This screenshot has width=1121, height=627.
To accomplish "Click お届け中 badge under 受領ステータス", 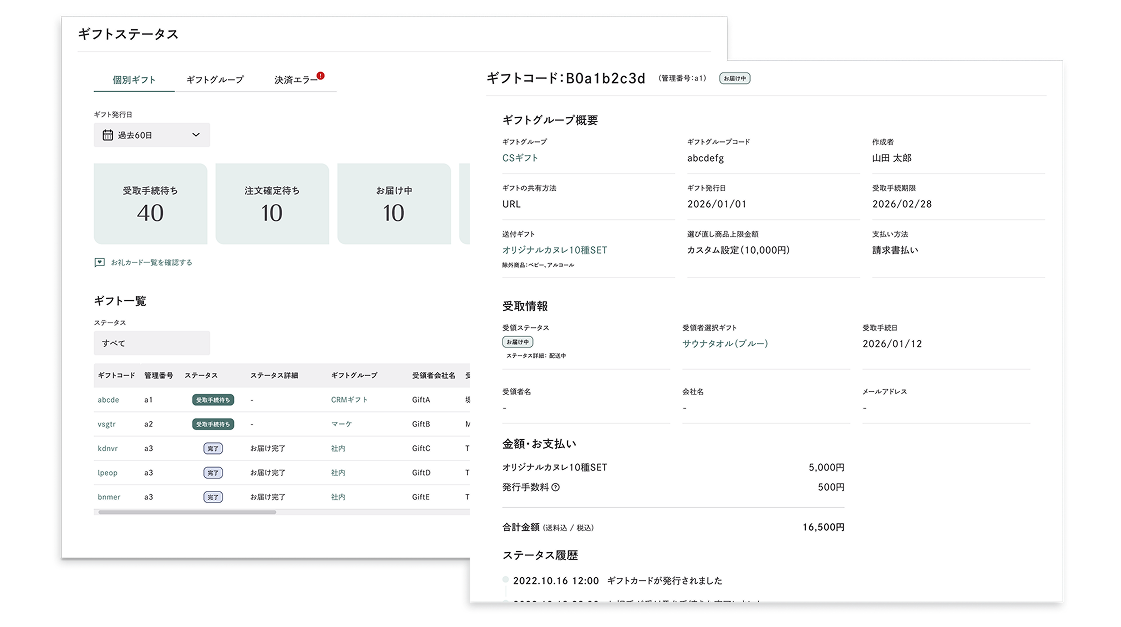I will 517,342.
